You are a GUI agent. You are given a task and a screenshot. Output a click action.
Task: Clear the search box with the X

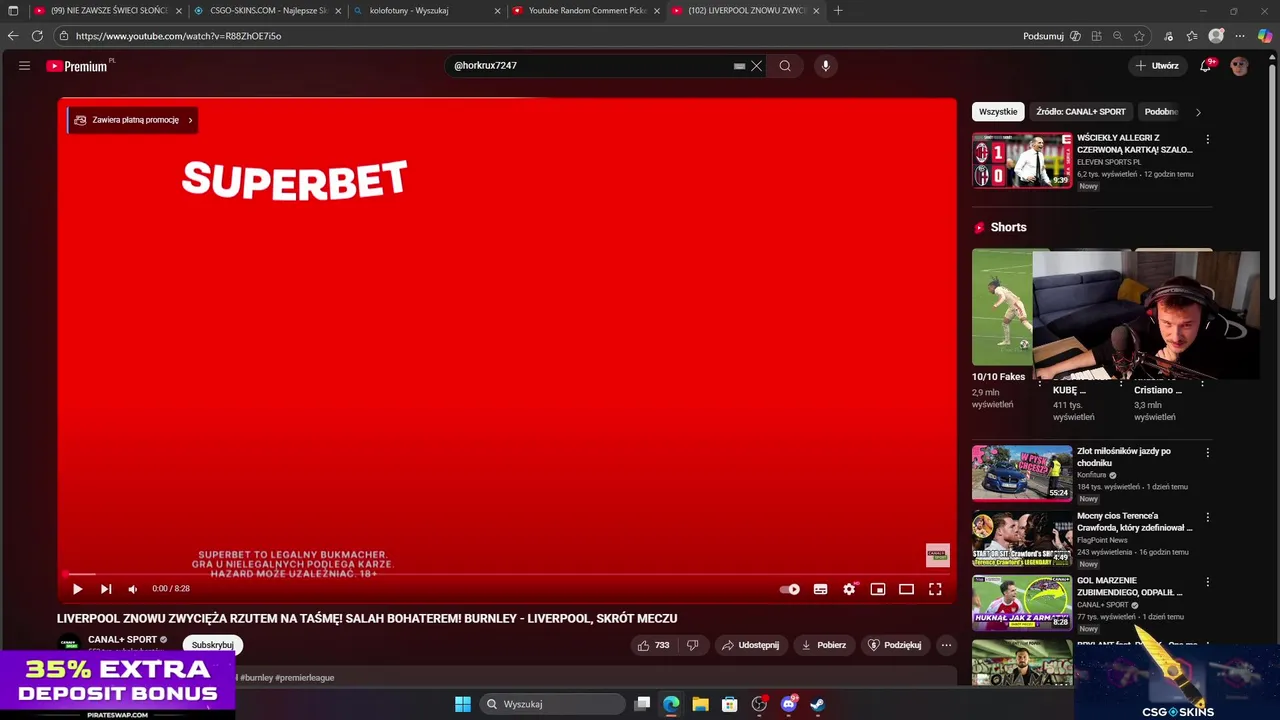[x=757, y=66]
